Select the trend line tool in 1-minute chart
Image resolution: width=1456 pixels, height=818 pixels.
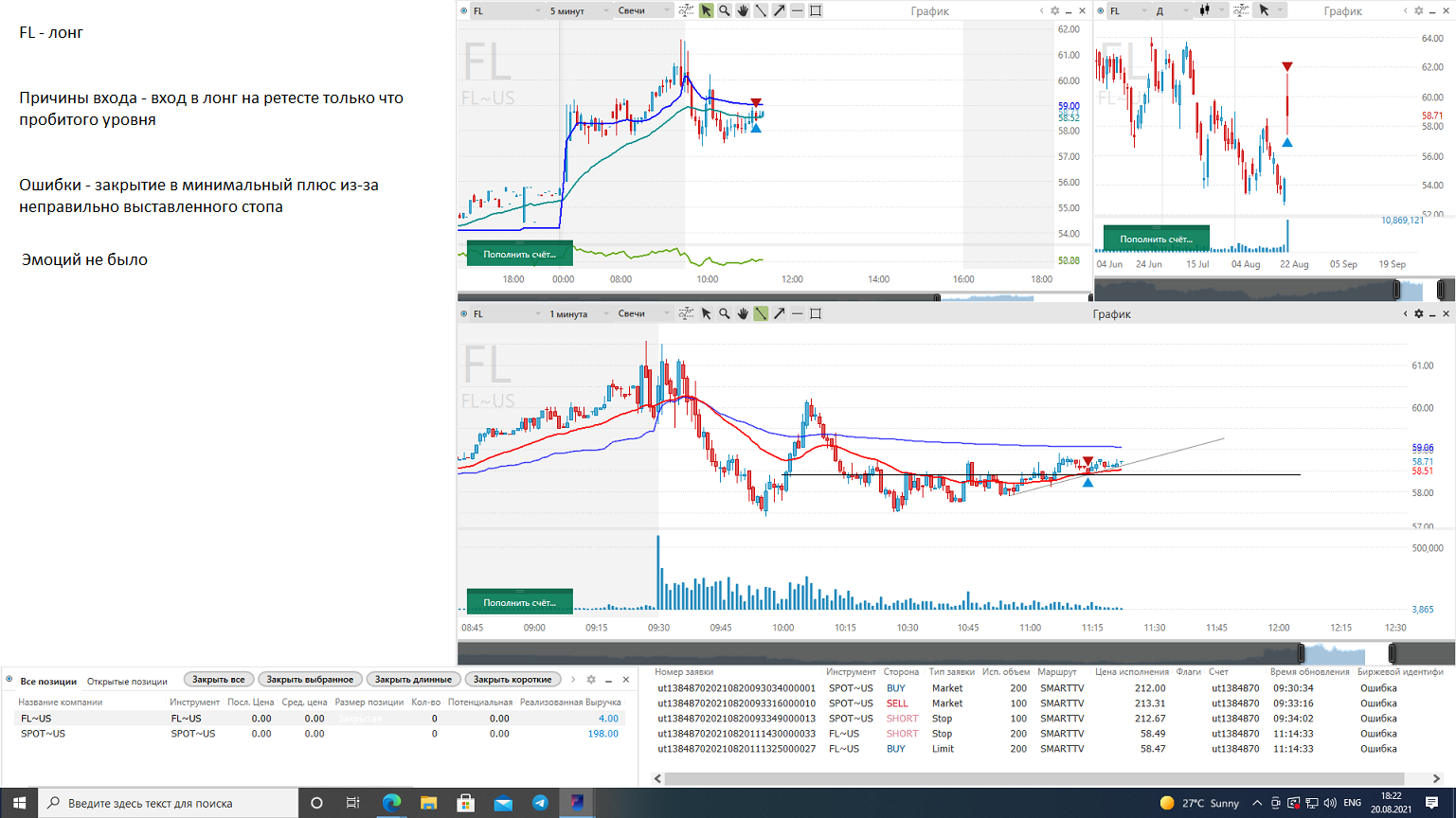pos(761,313)
